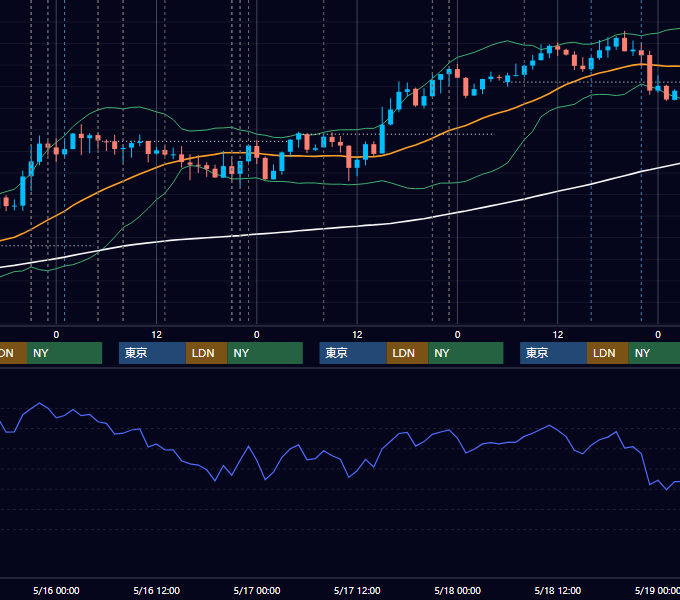Click the 5/18 12:00 date label
This screenshot has width=680, height=600.
(x=558, y=590)
